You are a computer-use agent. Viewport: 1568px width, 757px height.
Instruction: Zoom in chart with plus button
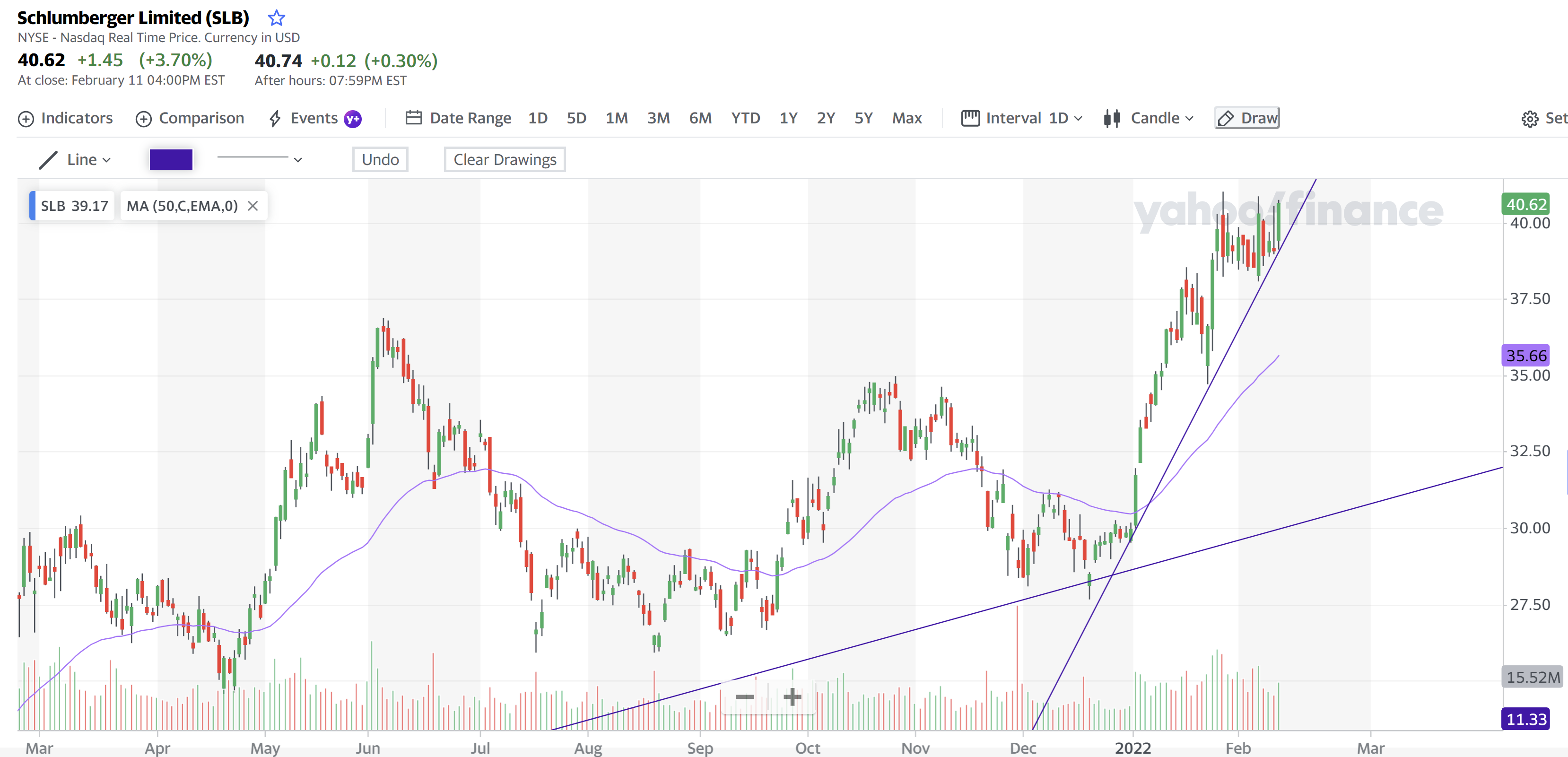pos(792,697)
